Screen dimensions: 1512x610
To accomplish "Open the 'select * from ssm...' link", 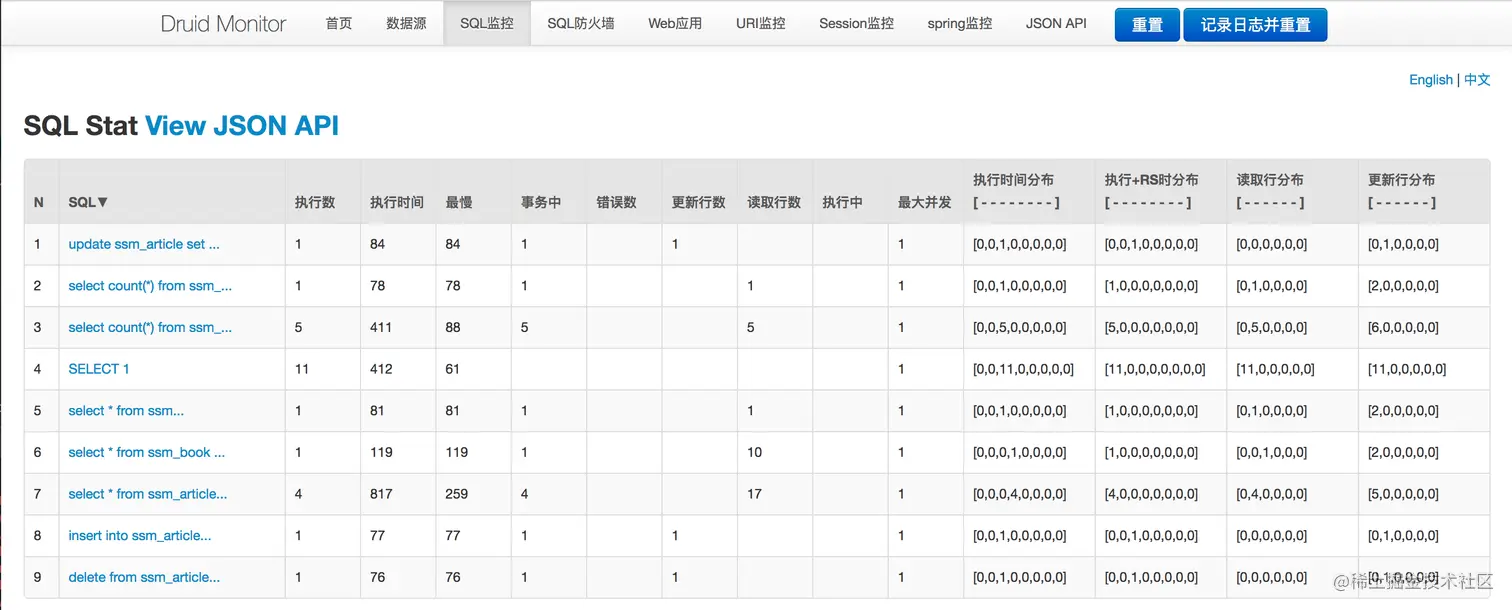I will pos(126,411).
